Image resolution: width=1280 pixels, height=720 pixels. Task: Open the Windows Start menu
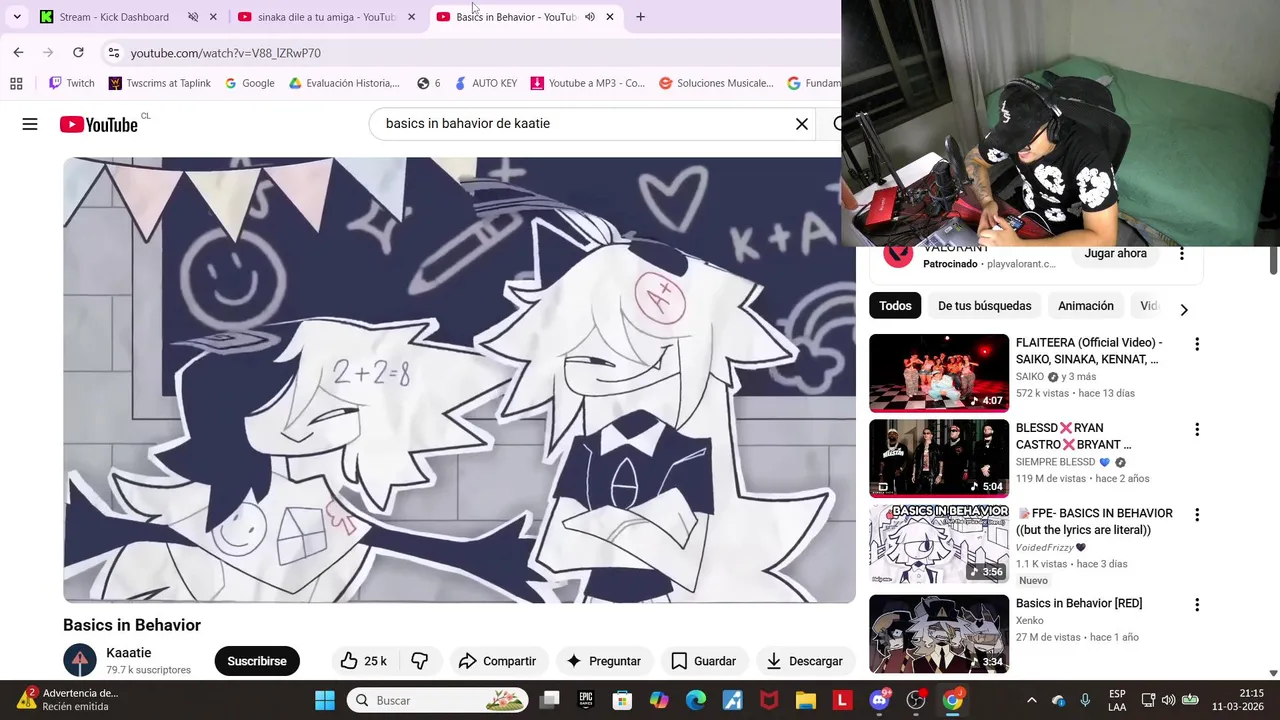[325, 700]
